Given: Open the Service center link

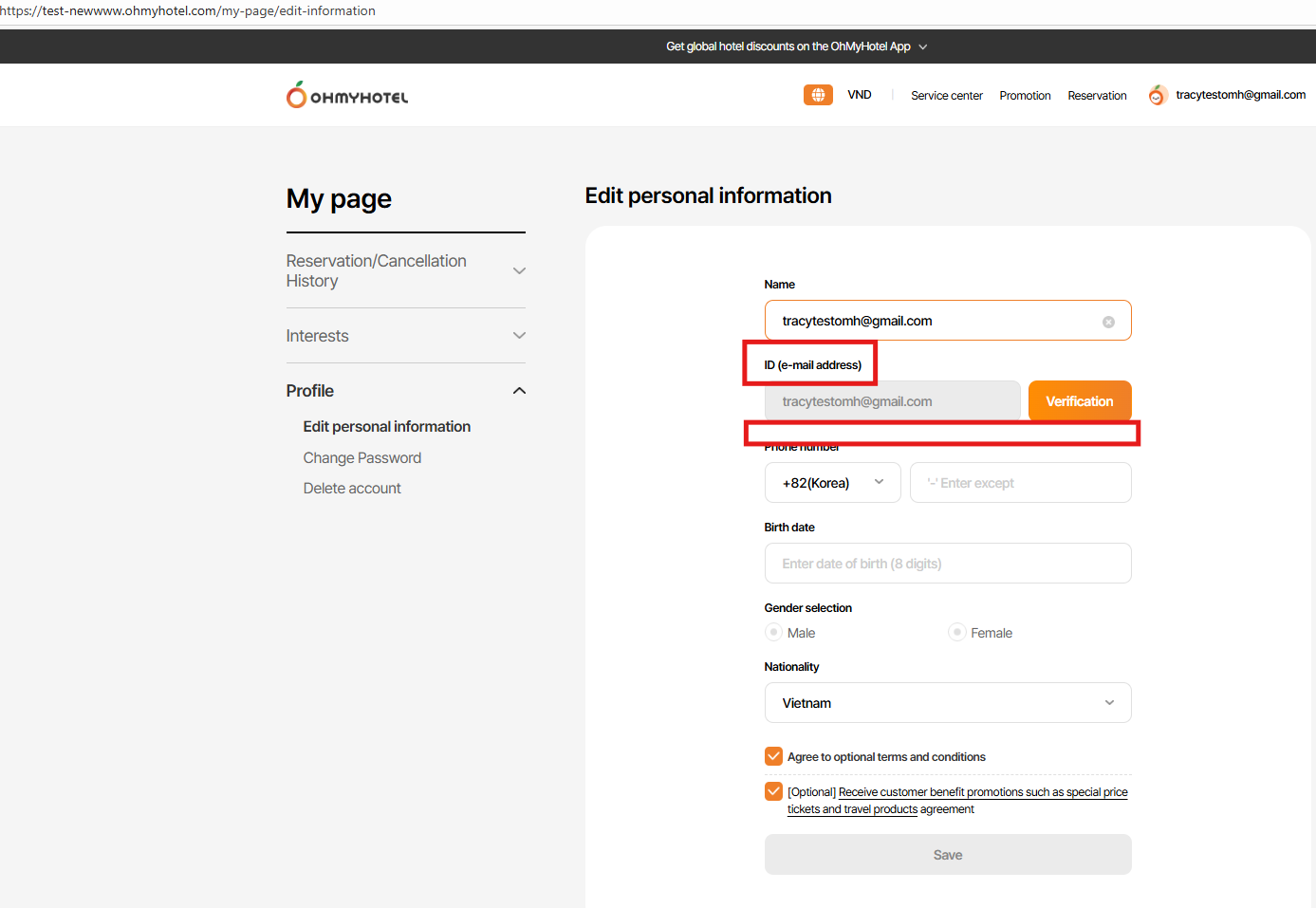Looking at the screenshot, I should [946, 96].
